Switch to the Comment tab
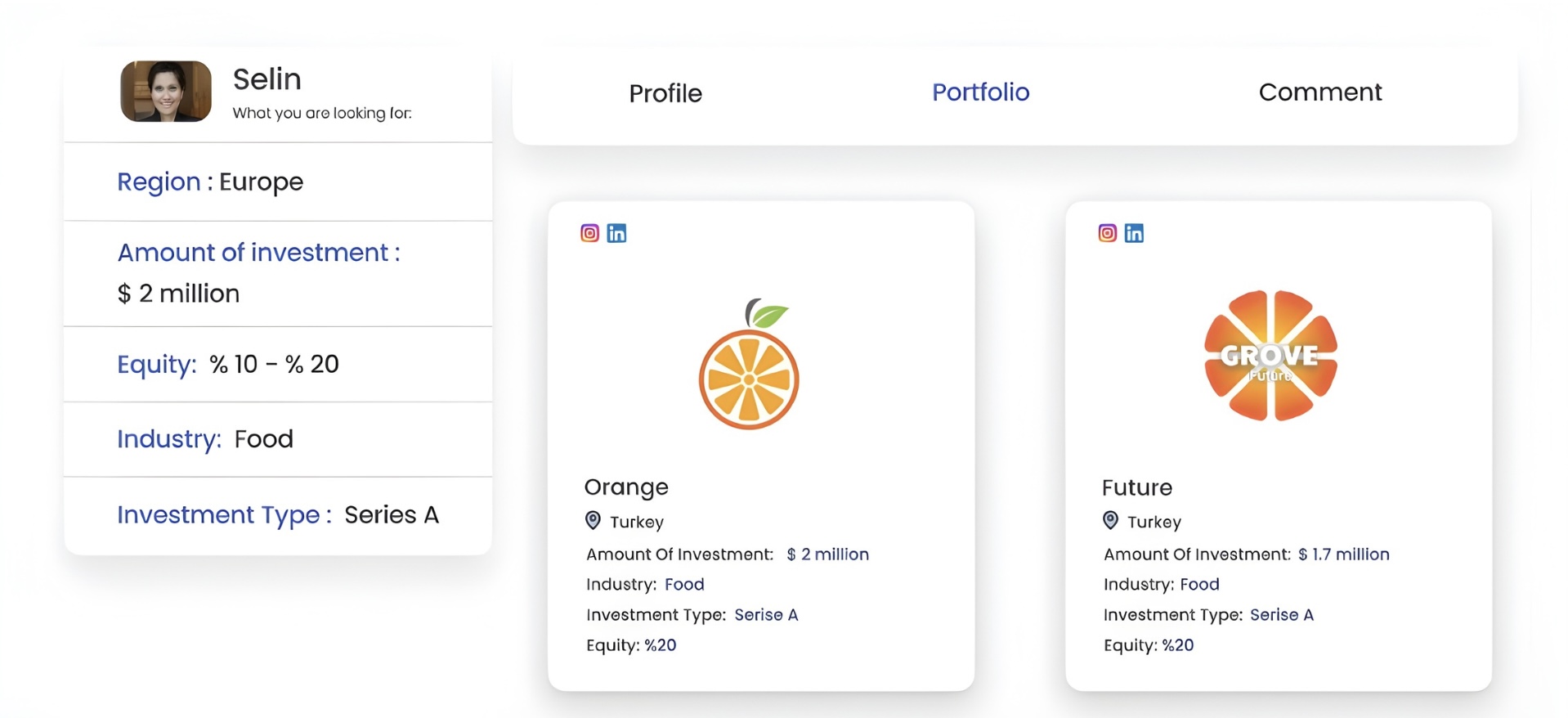 point(1319,92)
